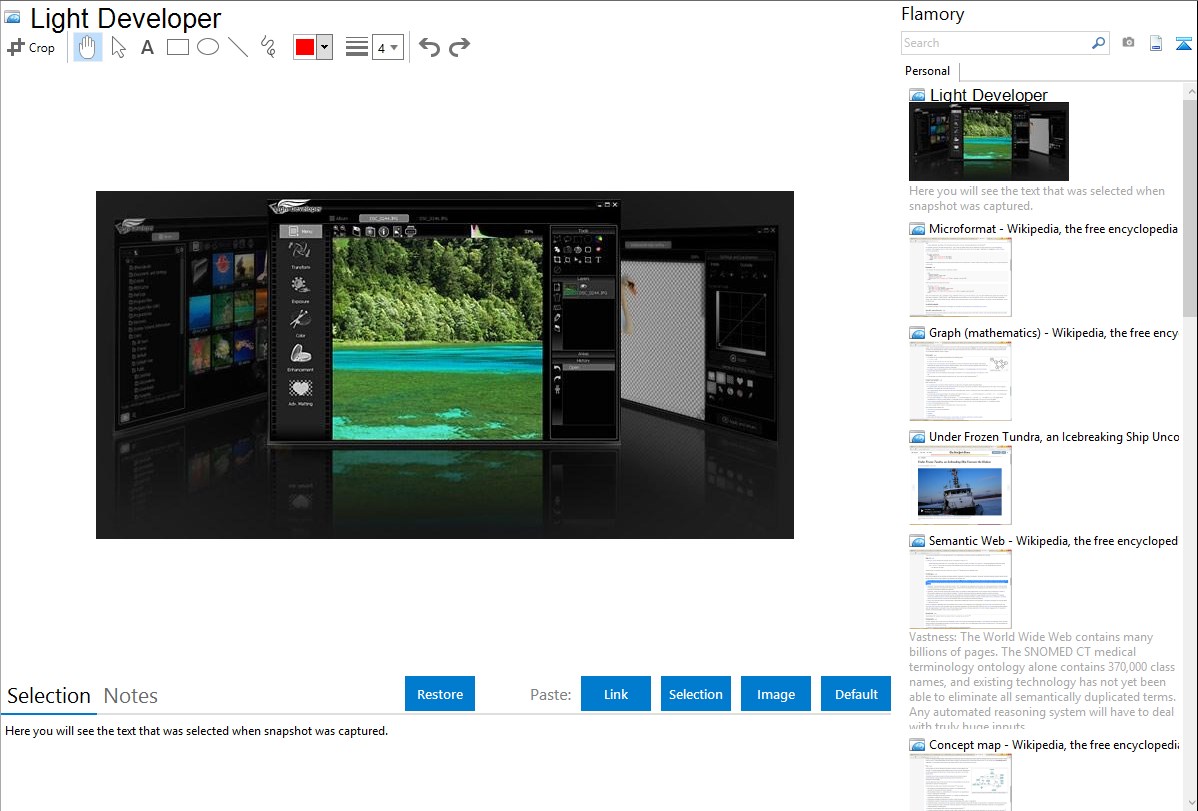Click the icon beside Semantic Web entry

click(917, 540)
